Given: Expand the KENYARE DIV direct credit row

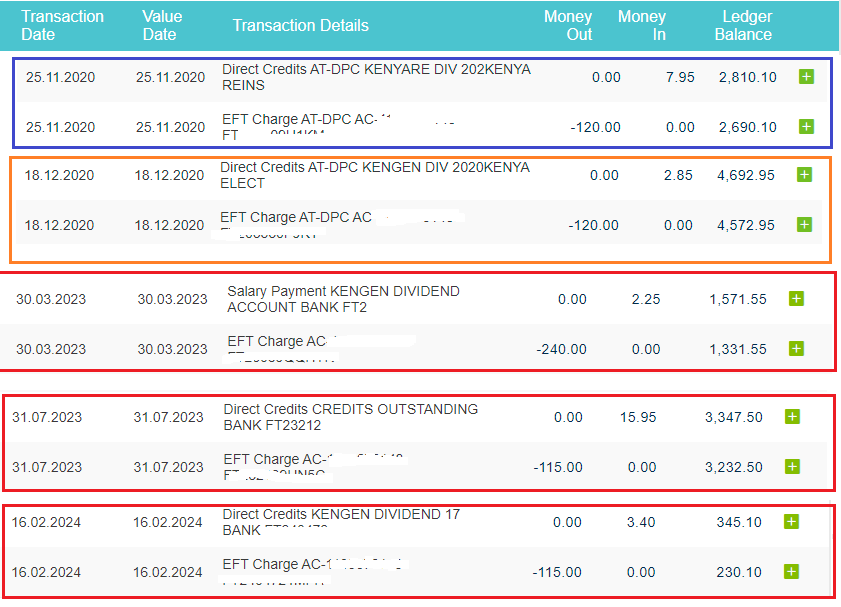Looking at the screenshot, I should [x=806, y=77].
